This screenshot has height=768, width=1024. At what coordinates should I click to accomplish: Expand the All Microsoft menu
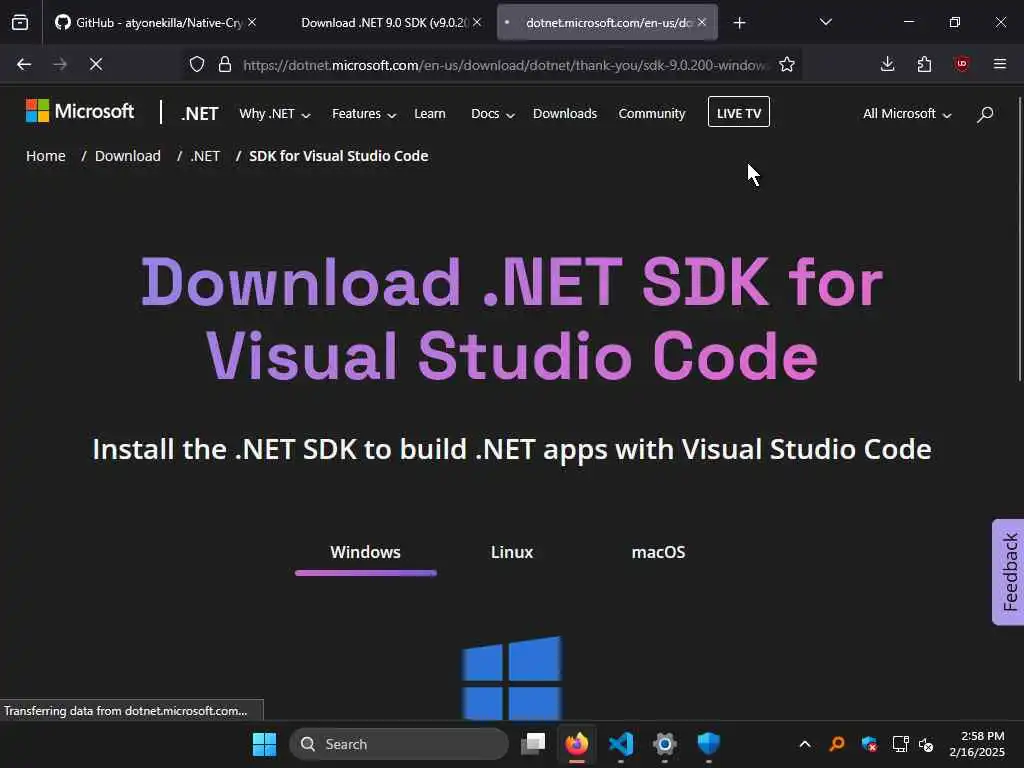(907, 114)
